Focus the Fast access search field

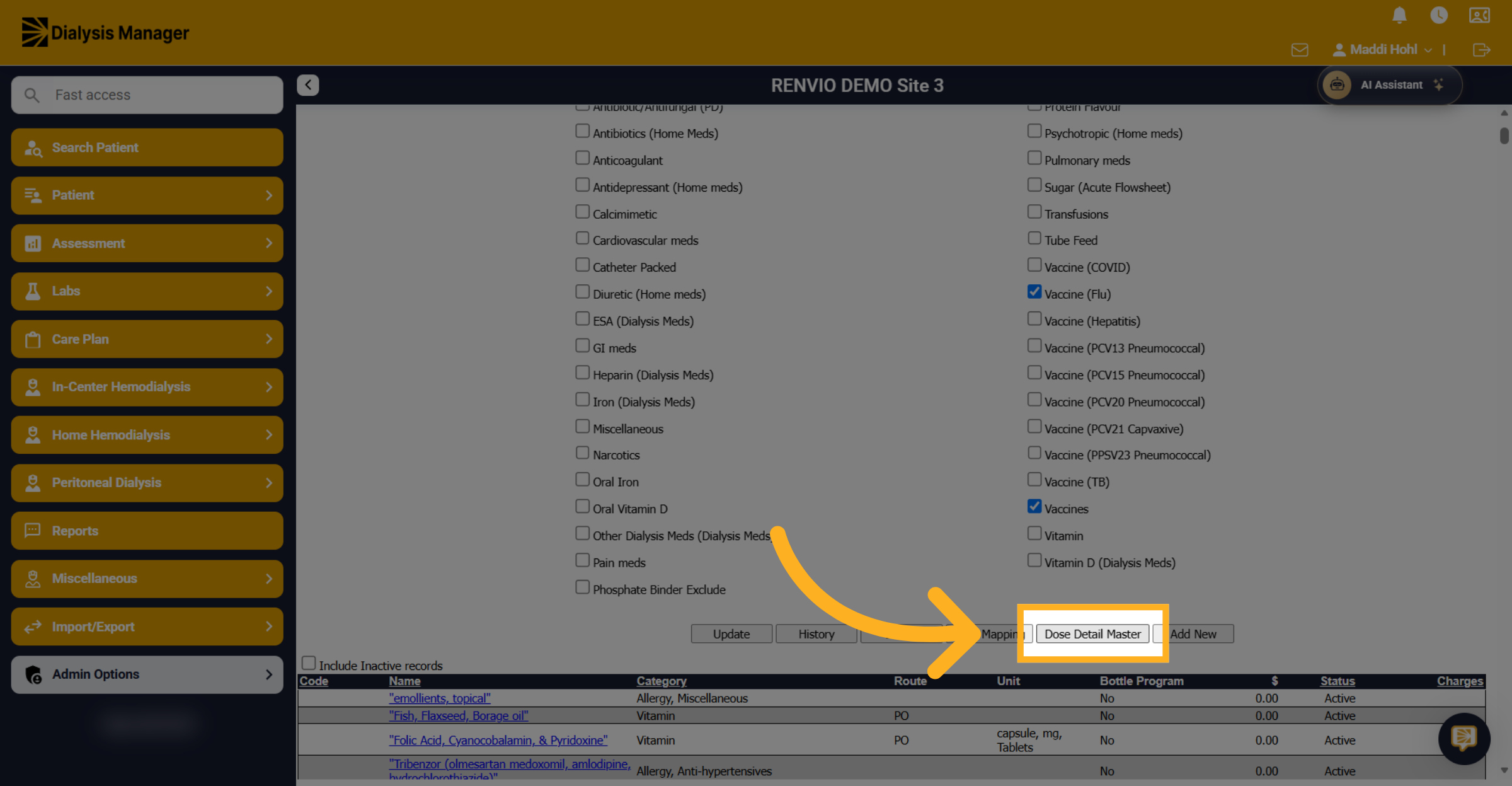[x=147, y=95]
